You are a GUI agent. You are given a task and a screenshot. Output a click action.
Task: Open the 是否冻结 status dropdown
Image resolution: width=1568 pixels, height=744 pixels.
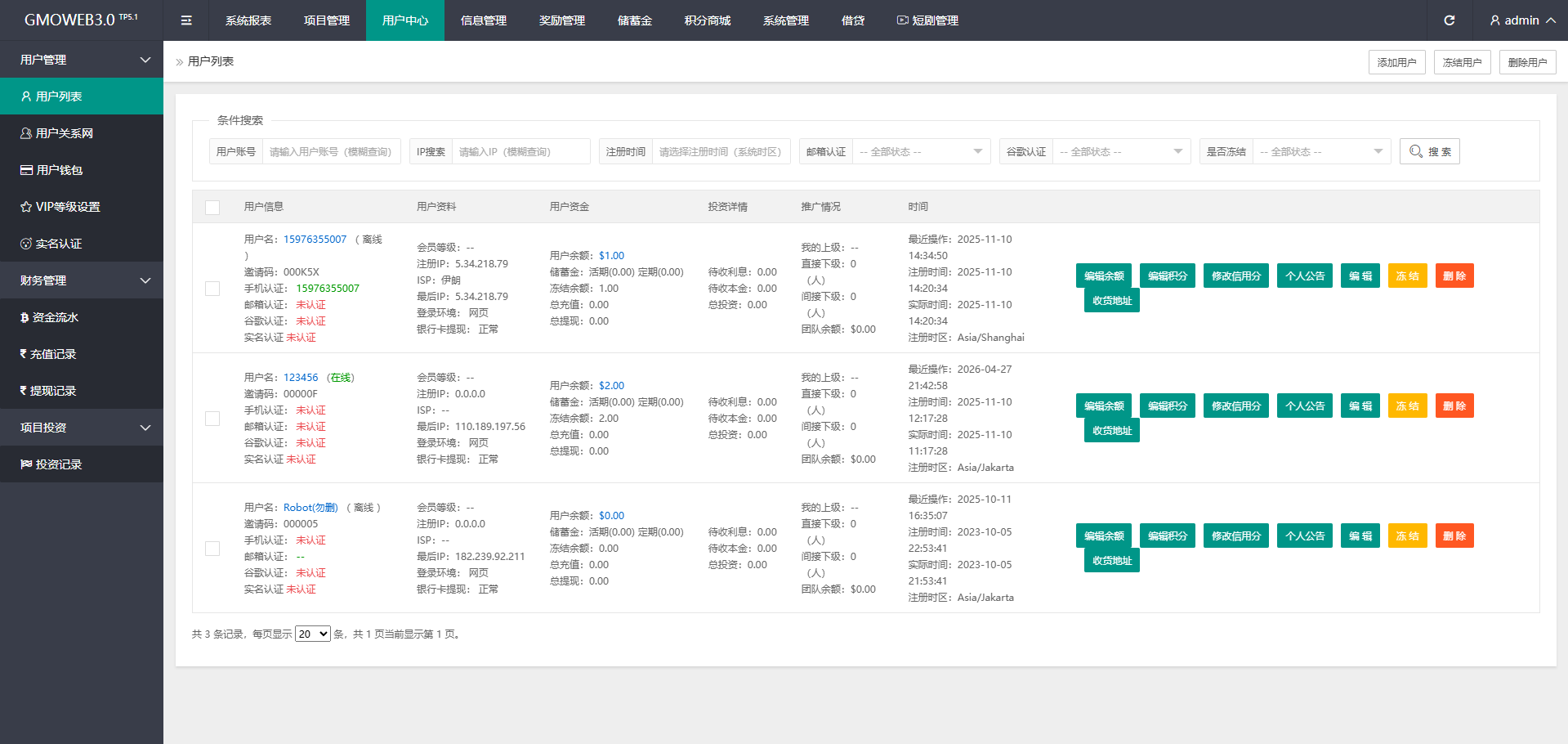[x=1320, y=151]
